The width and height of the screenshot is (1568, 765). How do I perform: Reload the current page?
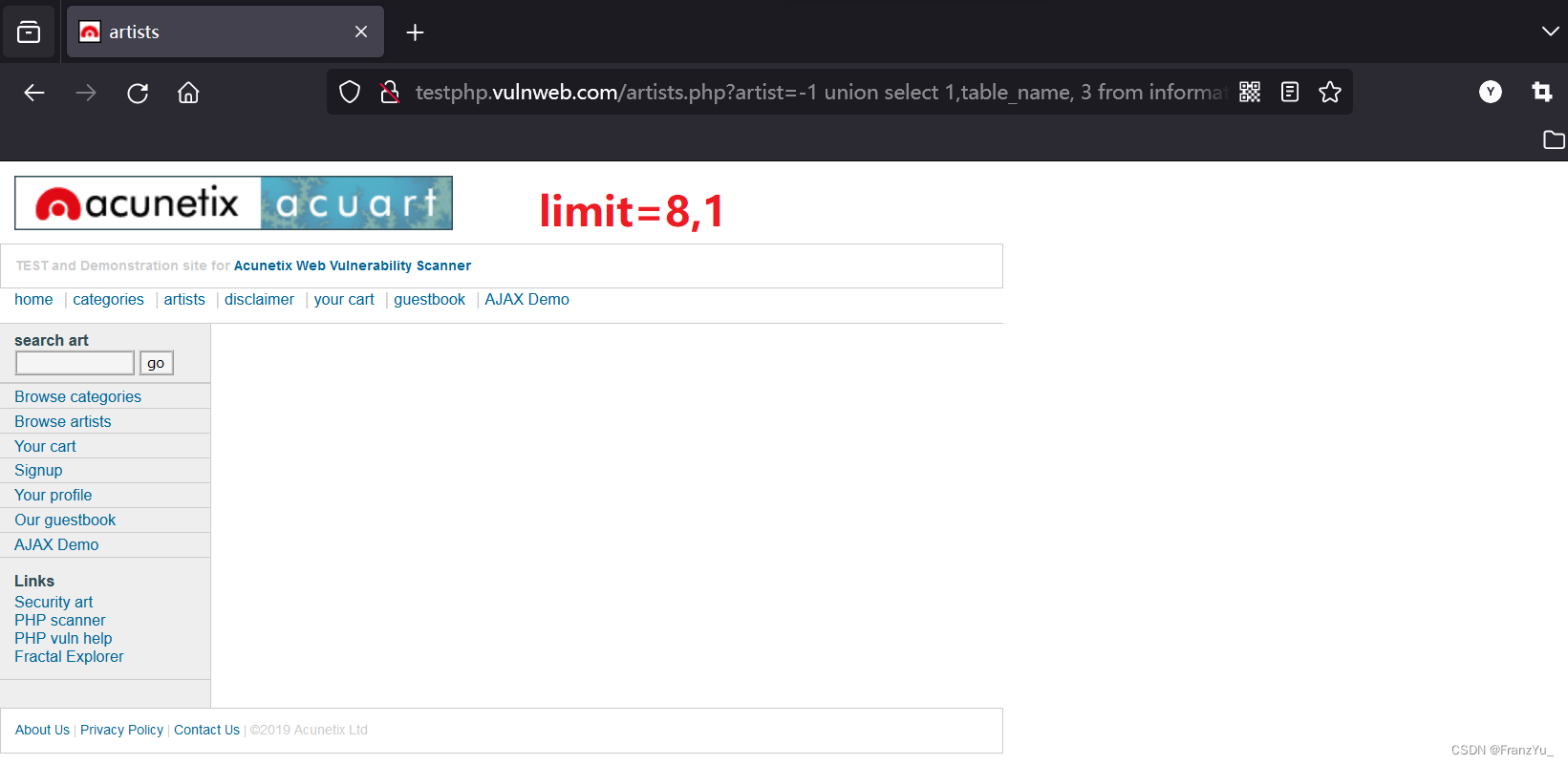tap(138, 93)
